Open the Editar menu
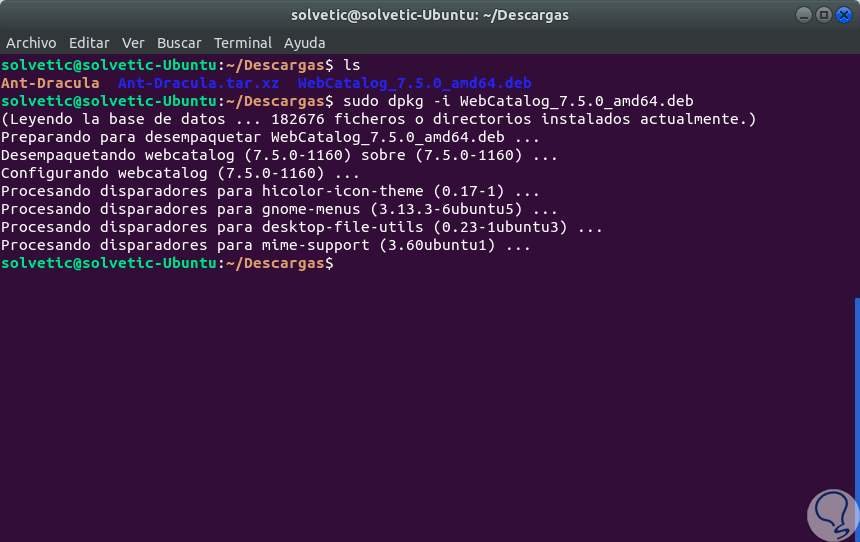860x542 pixels. (x=89, y=43)
